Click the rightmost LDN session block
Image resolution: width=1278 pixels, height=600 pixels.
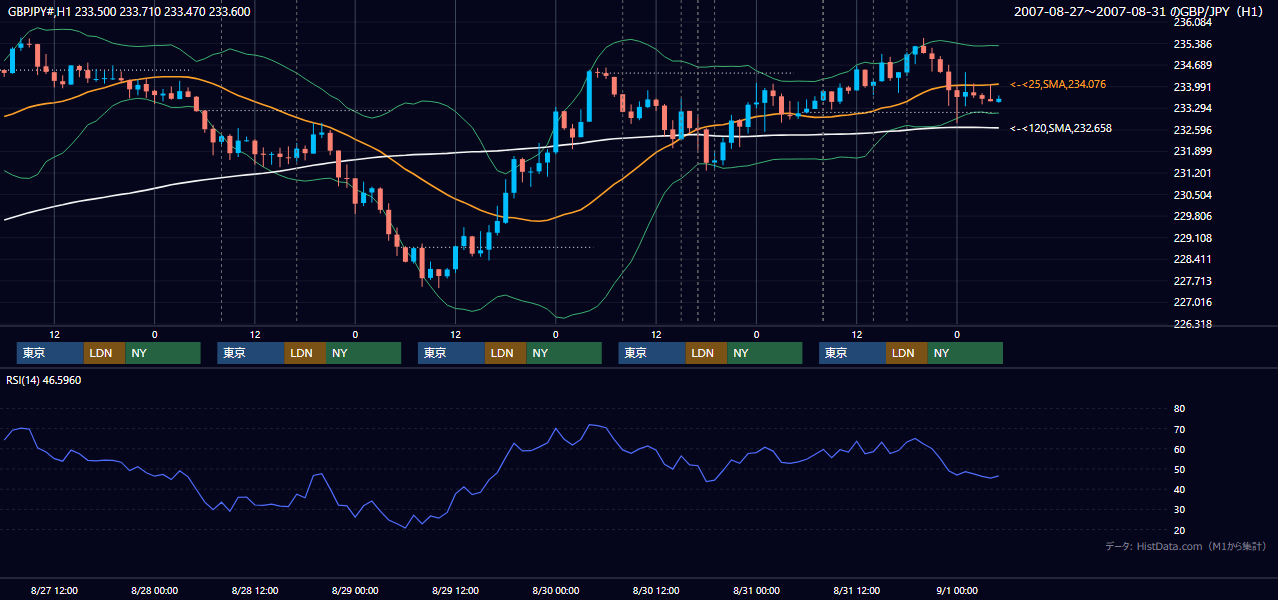[906, 353]
